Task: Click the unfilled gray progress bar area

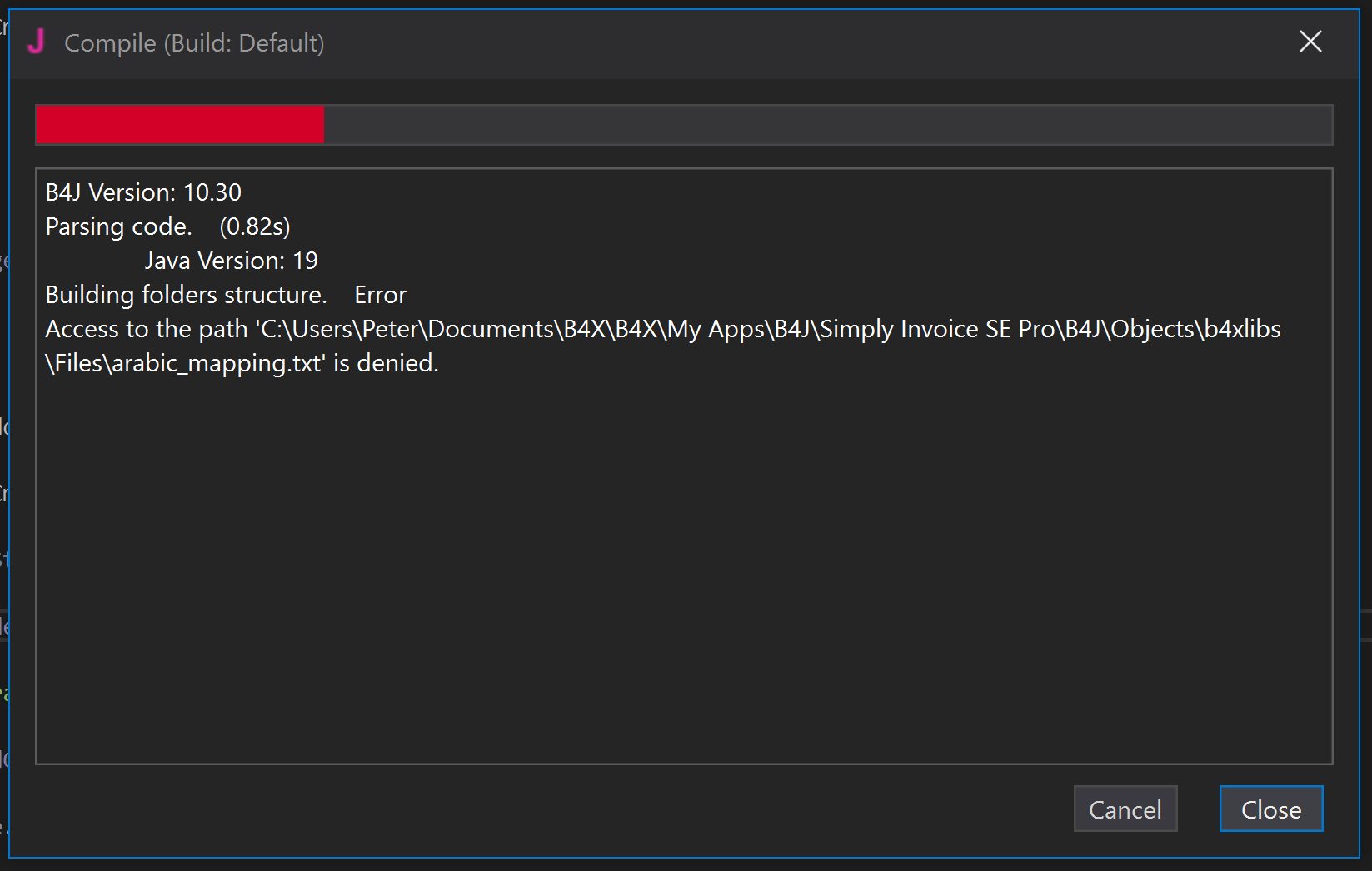Action: click(827, 125)
